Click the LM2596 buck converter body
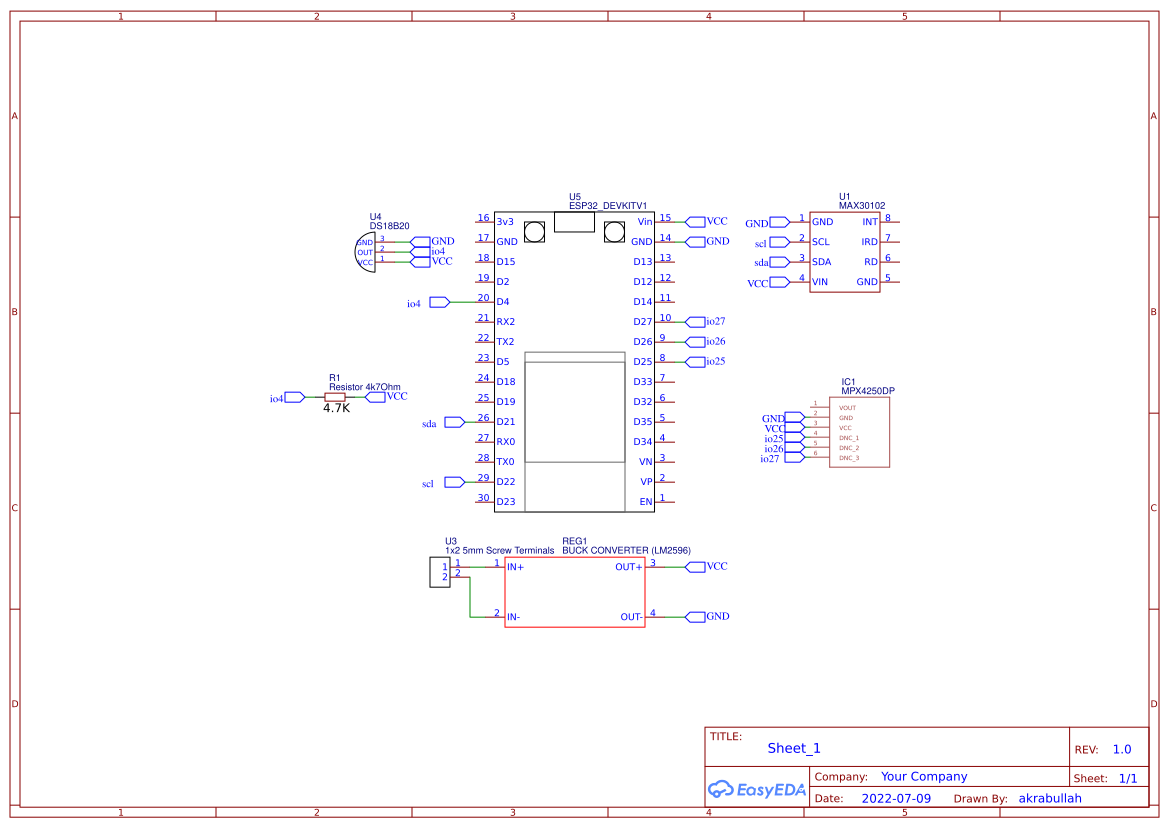 pos(574,592)
